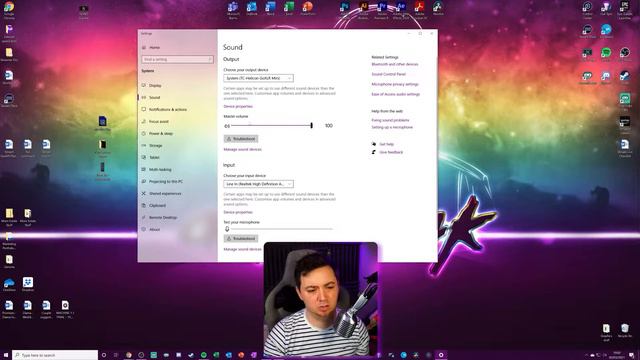Expand the output device dropdown
640x360 pixels.
(x=258, y=78)
